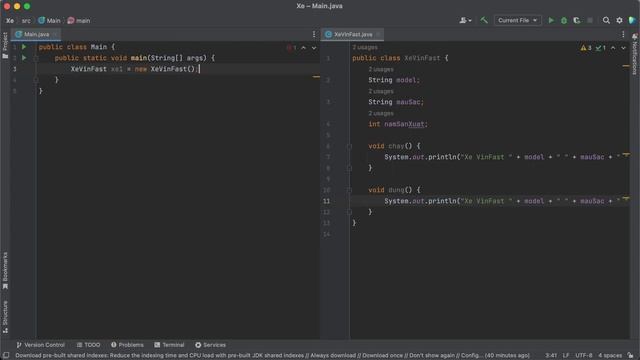640x360 pixels.
Task: Click the usages hint above int namSanXuat
Action: (x=381, y=113)
